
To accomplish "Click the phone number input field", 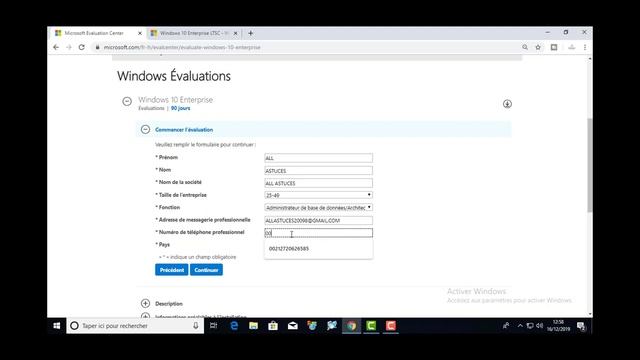I will point(318,233).
